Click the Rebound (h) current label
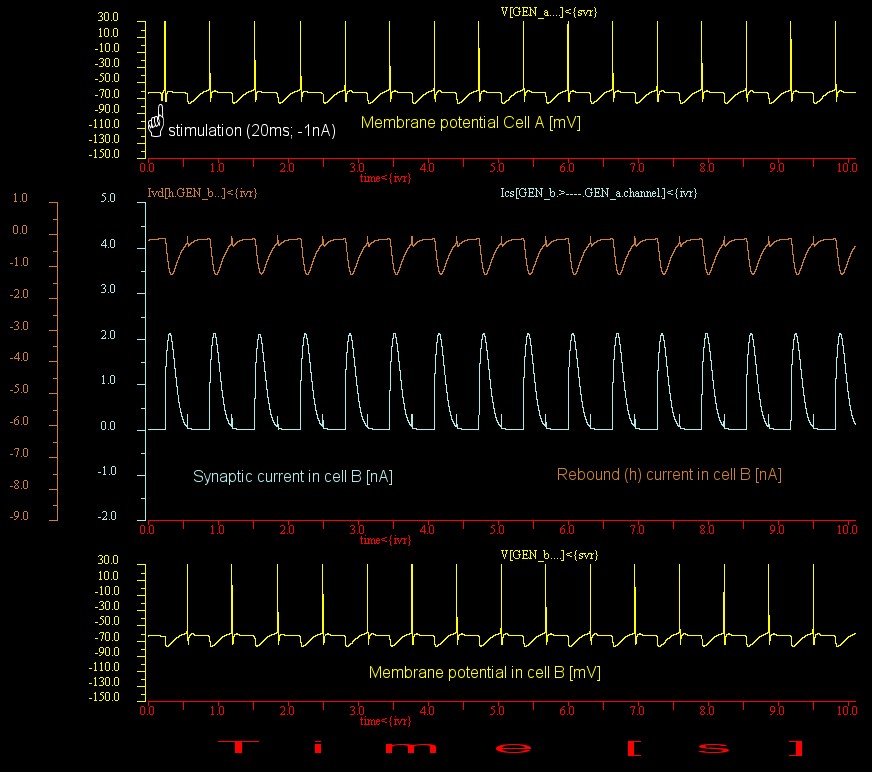Screen dimensions: 872x772 (x=668, y=475)
